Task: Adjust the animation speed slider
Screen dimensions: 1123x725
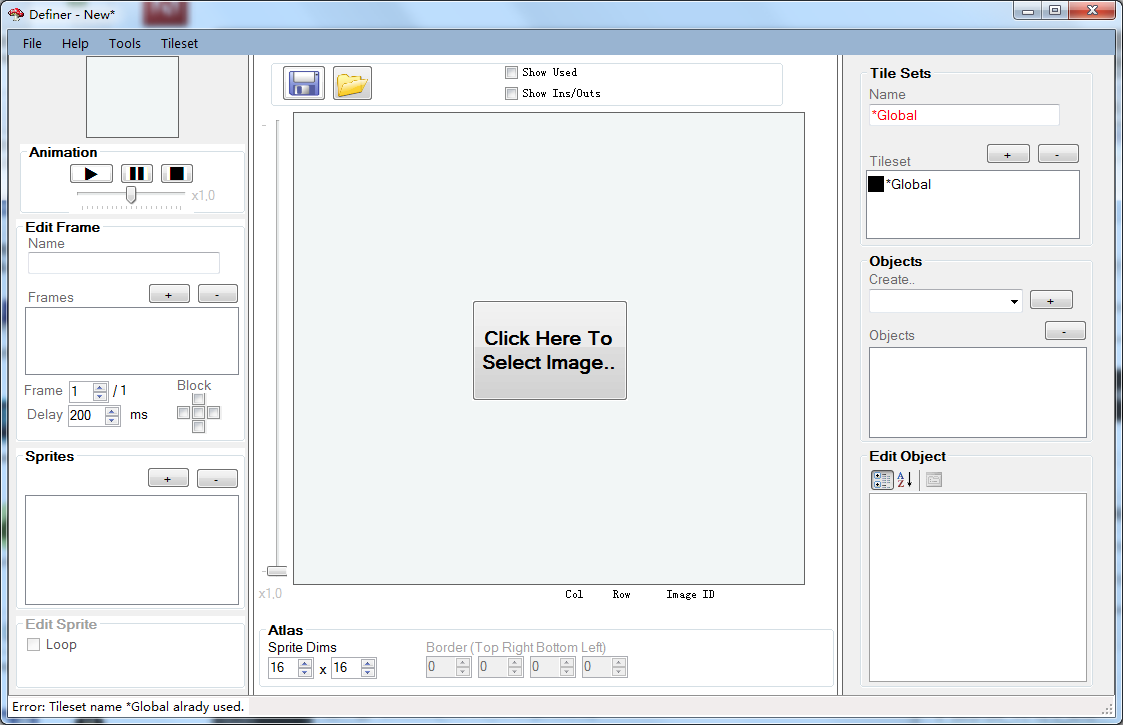Action: click(131, 195)
